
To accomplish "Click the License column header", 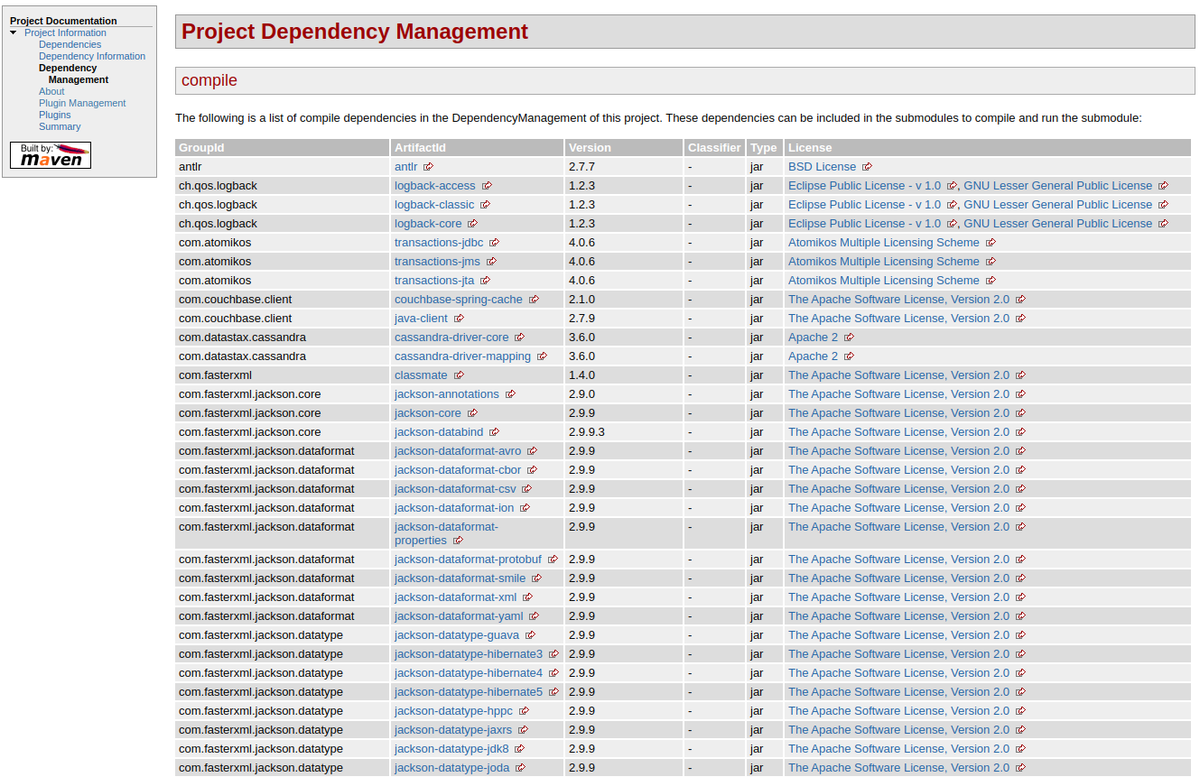I will click(987, 148).
